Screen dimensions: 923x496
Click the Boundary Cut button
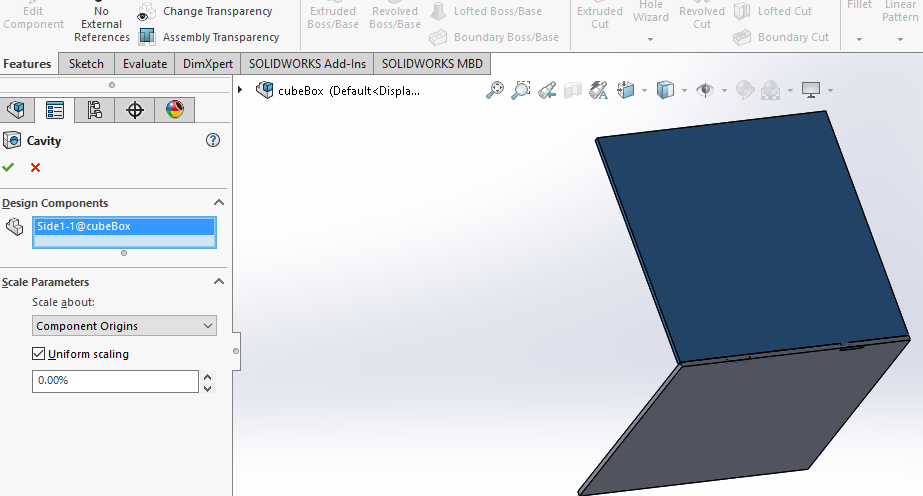[781, 37]
